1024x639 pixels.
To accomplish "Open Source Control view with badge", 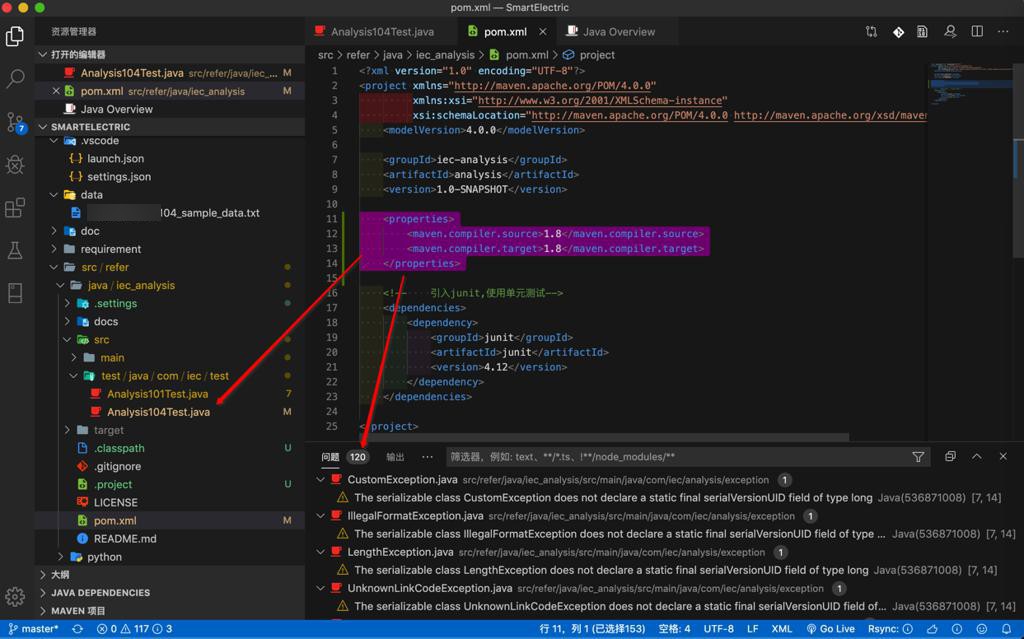I will pos(15,122).
